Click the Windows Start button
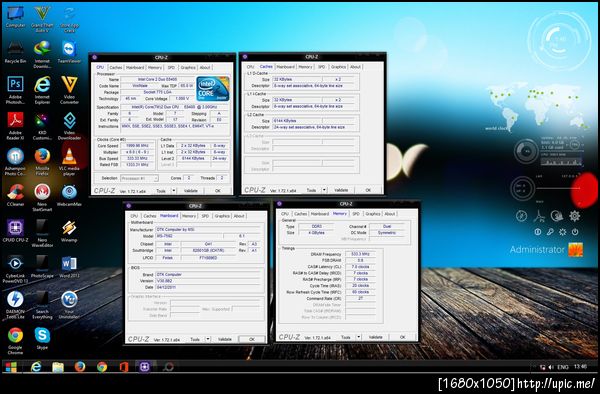The width and height of the screenshot is (600, 394). click(x=11, y=367)
